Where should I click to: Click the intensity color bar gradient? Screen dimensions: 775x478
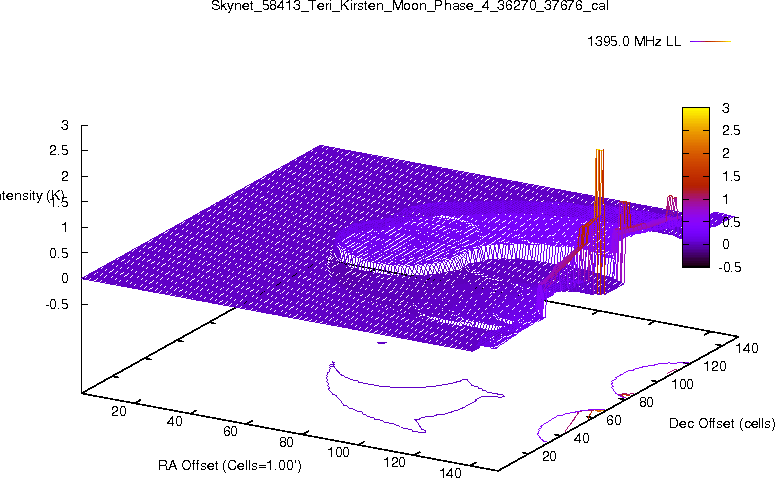click(695, 187)
